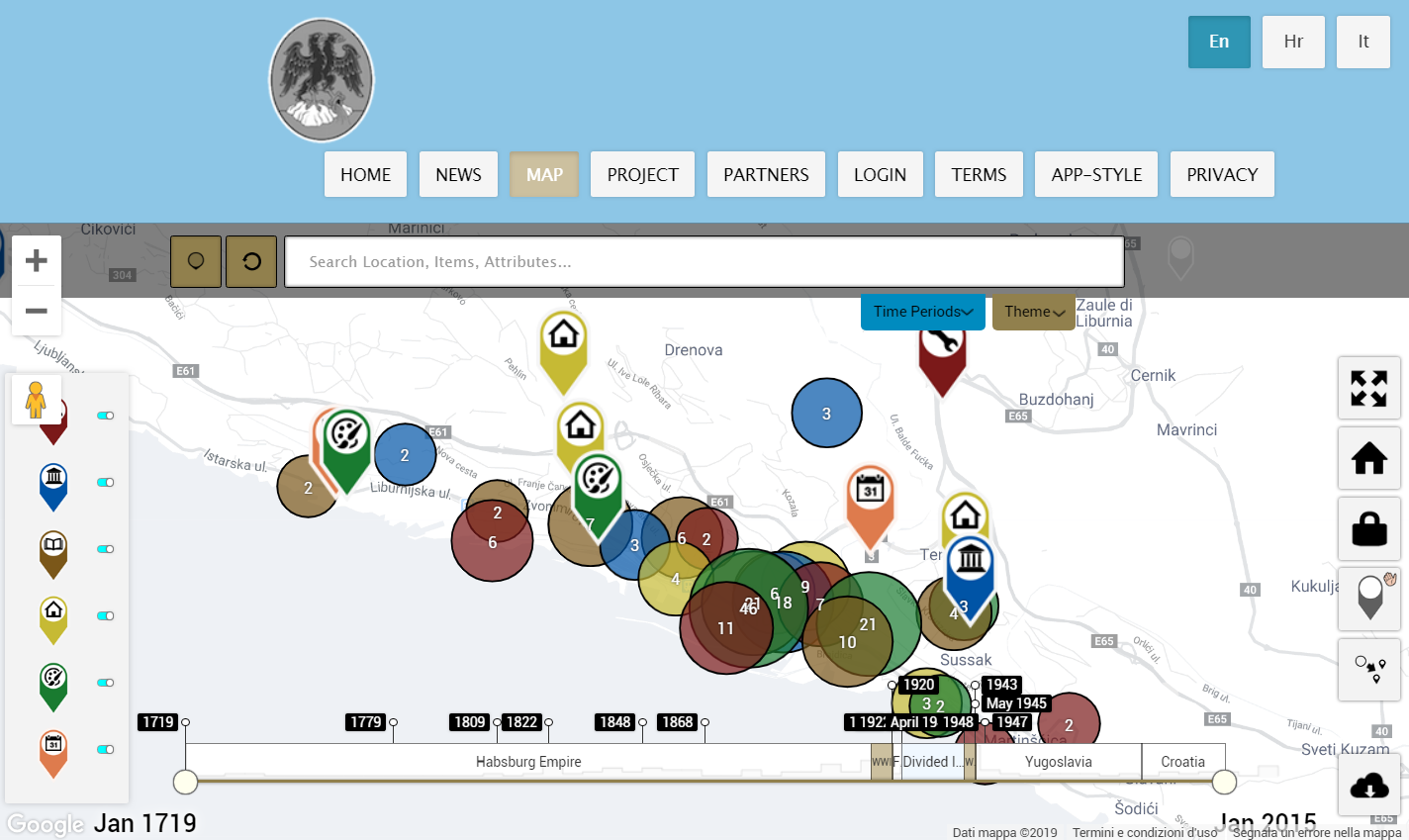This screenshot has height=840, width=1409.
Task: Click the map zoom out minus button
Action: [x=37, y=311]
